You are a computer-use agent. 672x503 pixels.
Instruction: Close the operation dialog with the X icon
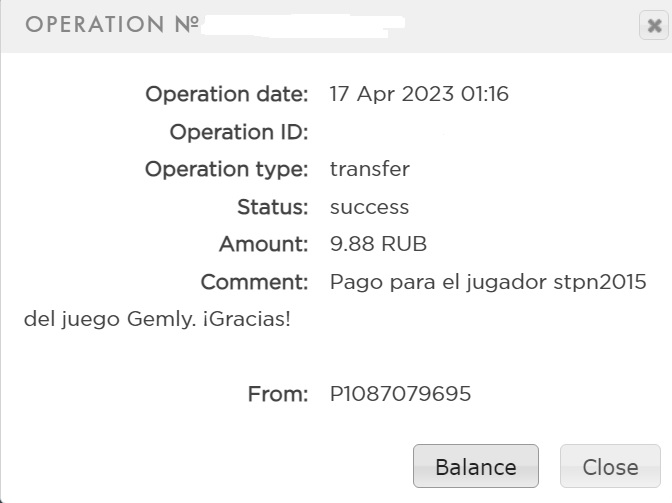click(651, 27)
